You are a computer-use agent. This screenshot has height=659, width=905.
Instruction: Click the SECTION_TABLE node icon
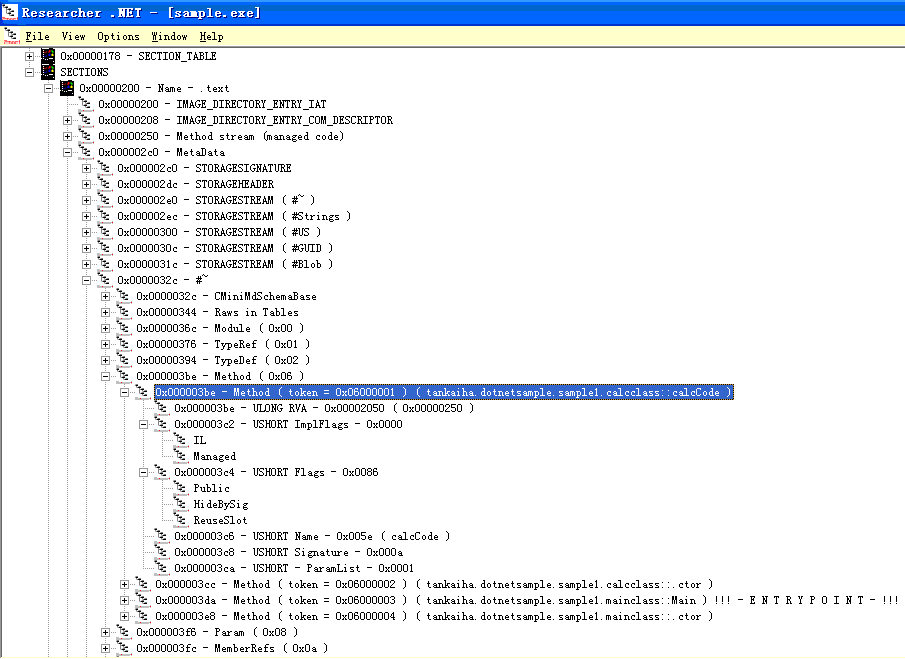coord(48,56)
